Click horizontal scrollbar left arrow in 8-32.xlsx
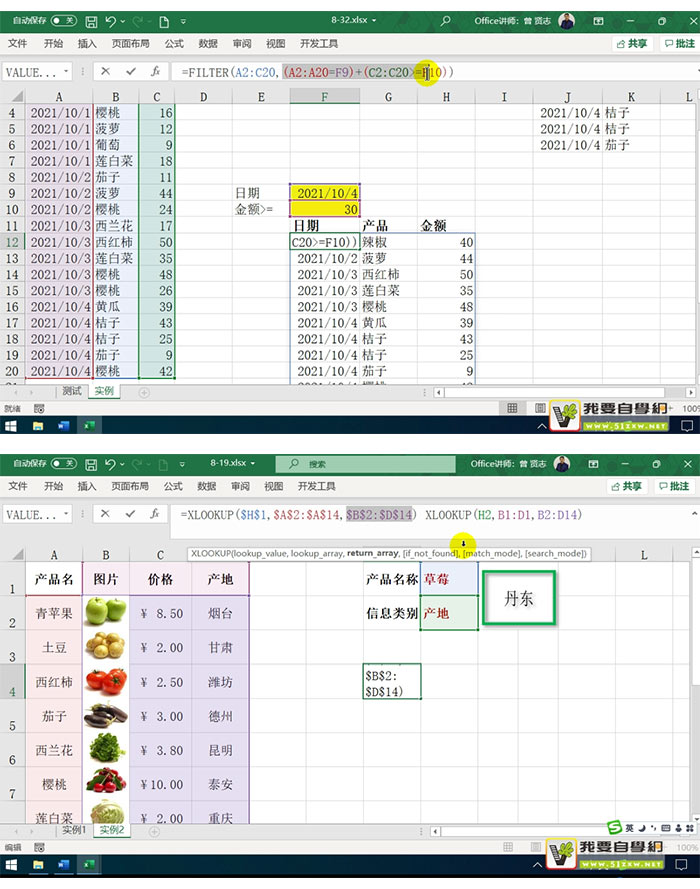 439,392
